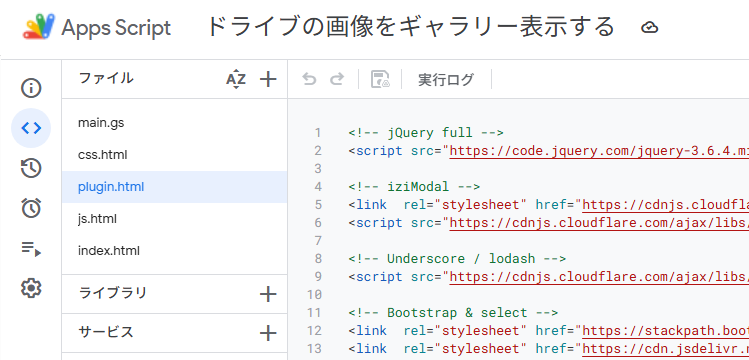Click the cloud save status icon
This screenshot has width=749, height=360.
pyautogui.click(x=650, y=27)
